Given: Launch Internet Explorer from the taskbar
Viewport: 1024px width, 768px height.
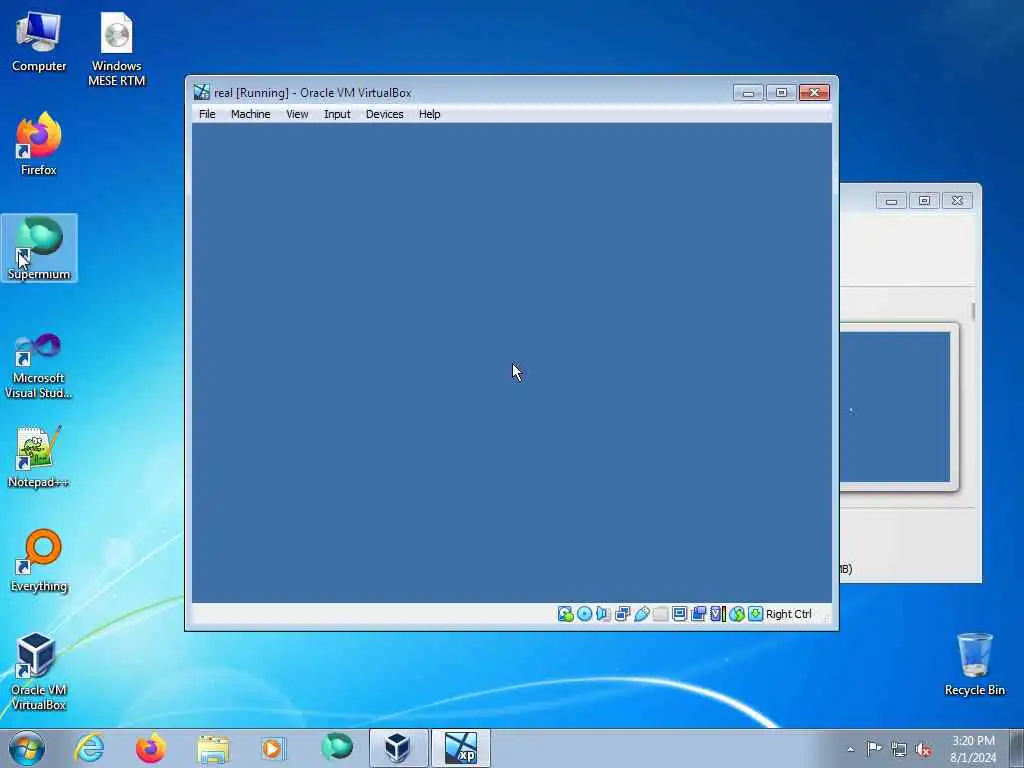Looking at the screenshot, I should pos(89,748).
